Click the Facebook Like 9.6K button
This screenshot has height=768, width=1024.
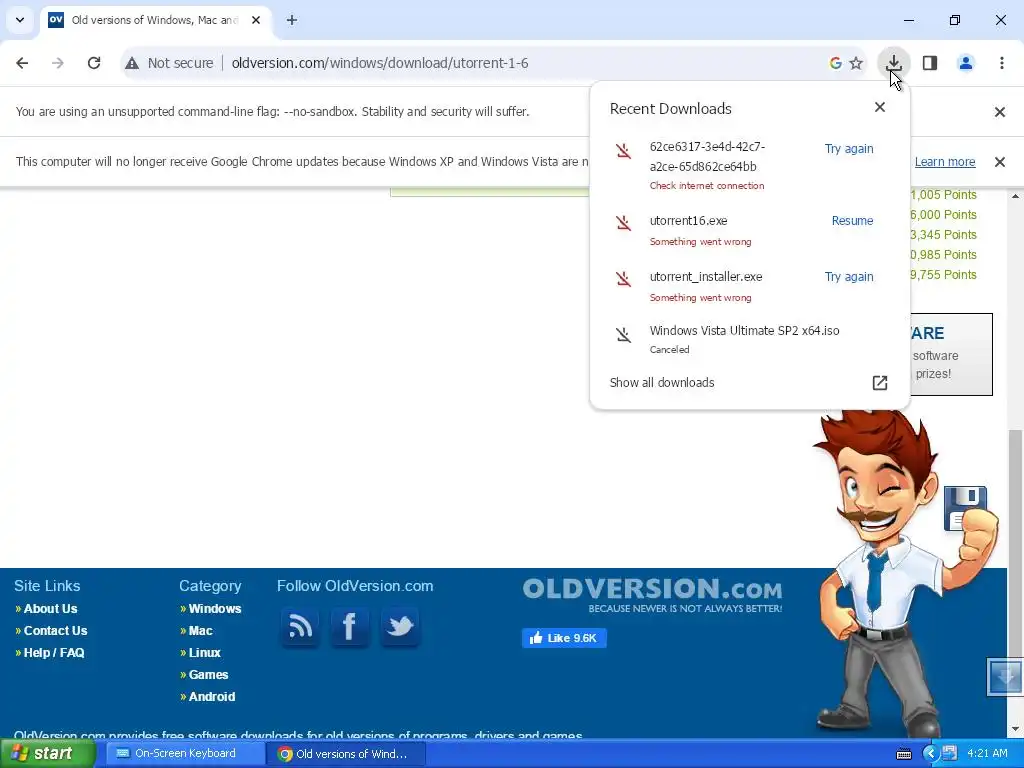(x=564, y=638)
